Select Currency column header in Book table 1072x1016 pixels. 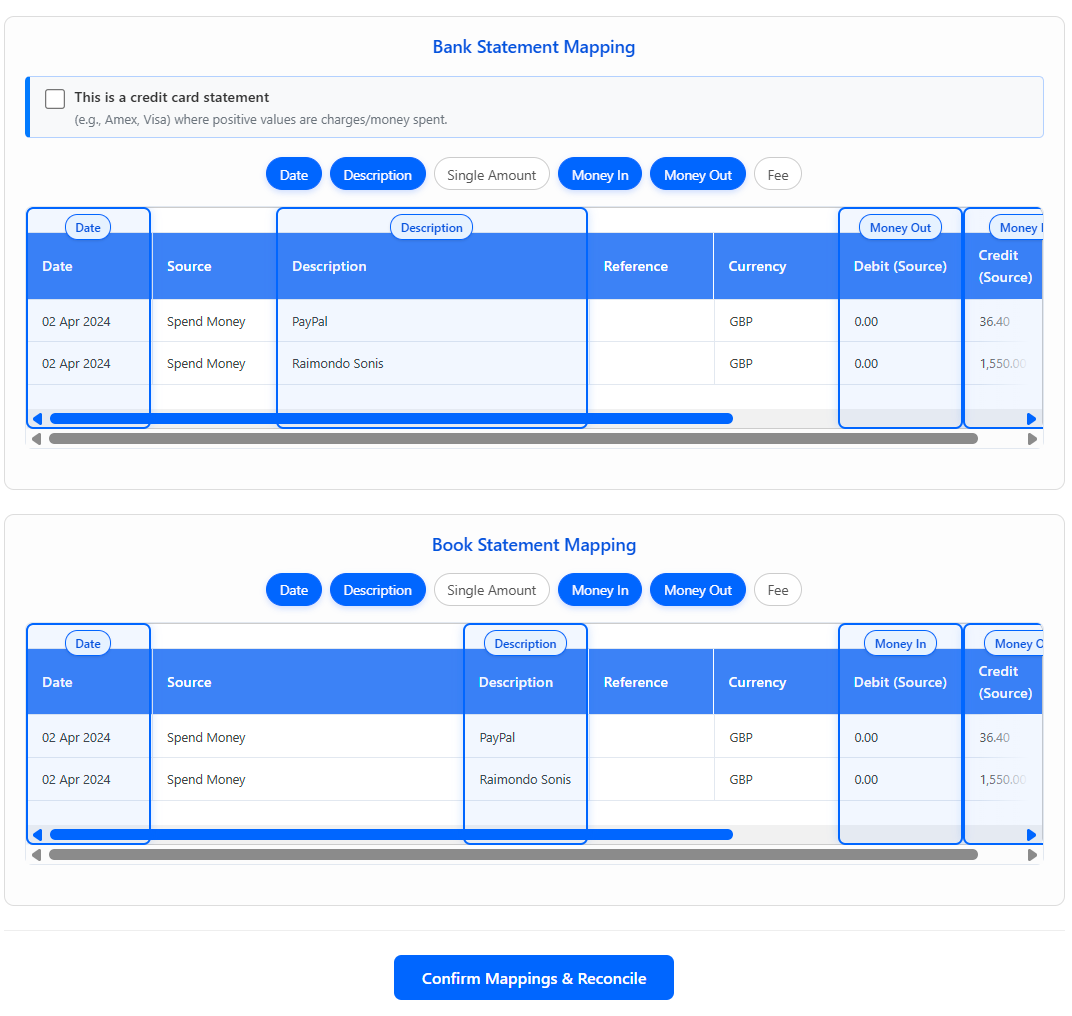757,683
